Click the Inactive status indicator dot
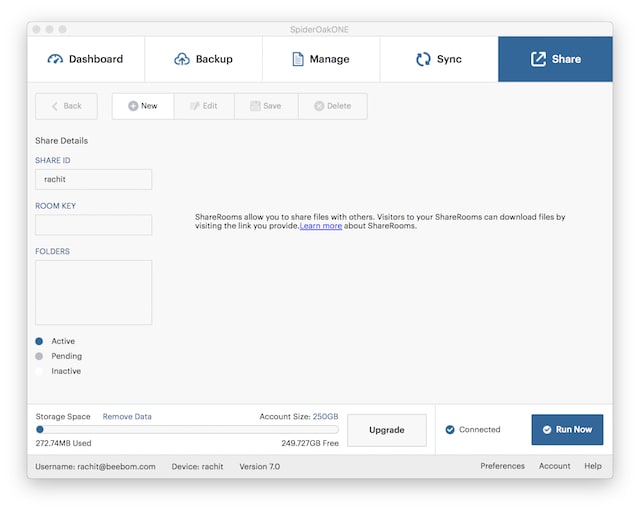 click(x=39, y=371)
